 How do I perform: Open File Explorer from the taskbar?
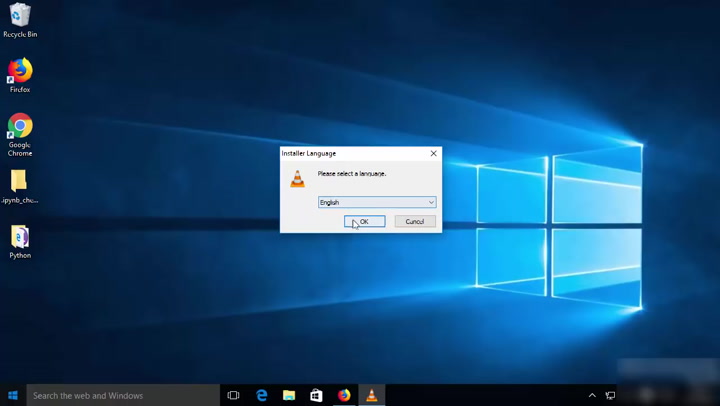[289, 395]
